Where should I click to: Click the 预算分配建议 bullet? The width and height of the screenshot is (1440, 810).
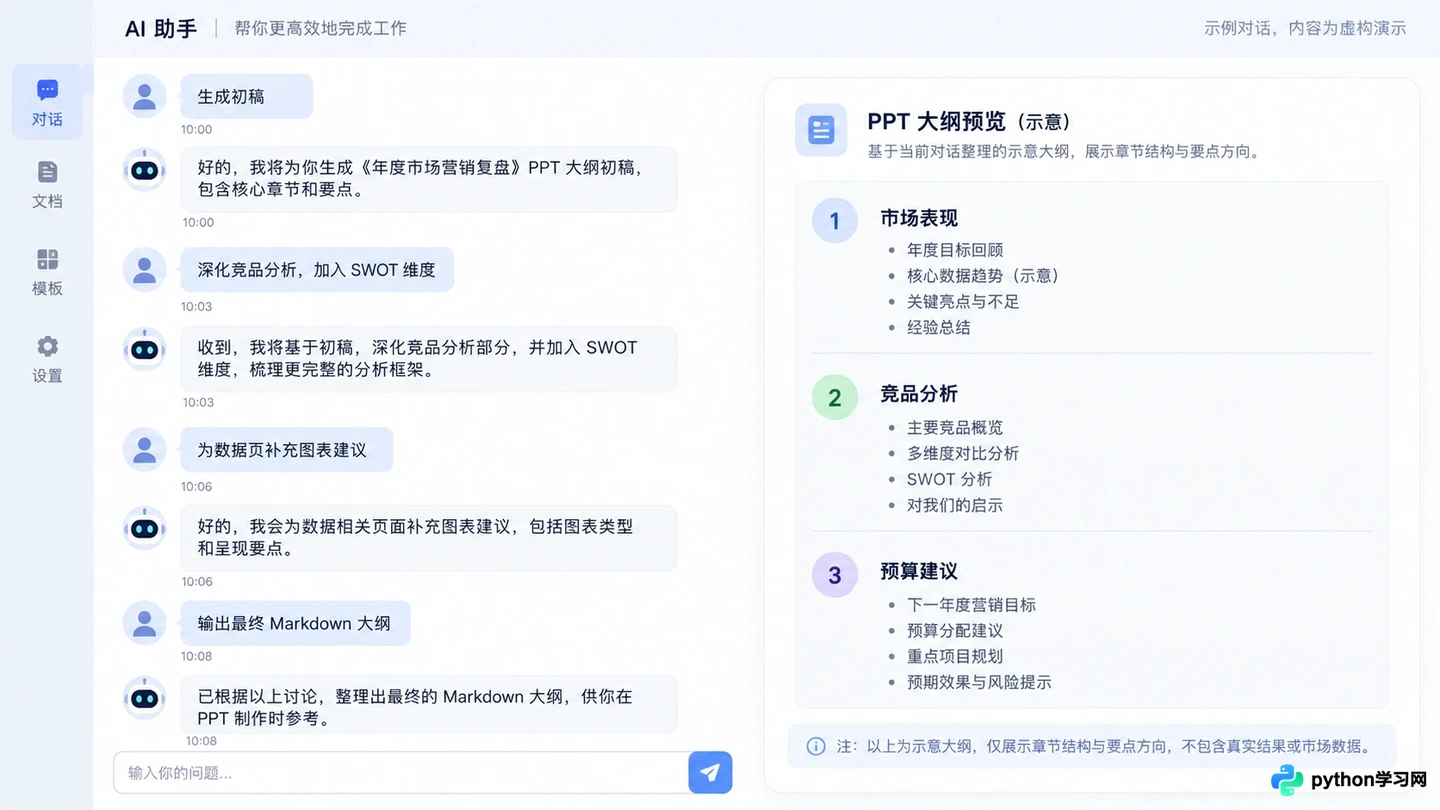pos(955,631)
